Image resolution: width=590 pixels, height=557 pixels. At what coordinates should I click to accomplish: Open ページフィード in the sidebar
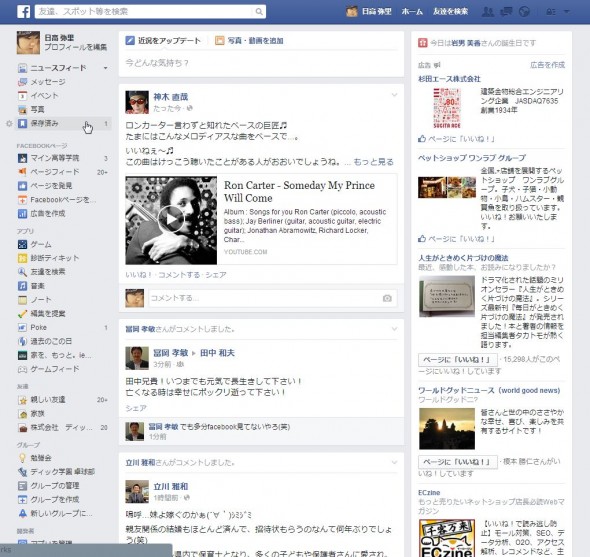click(x=55, y=172)
